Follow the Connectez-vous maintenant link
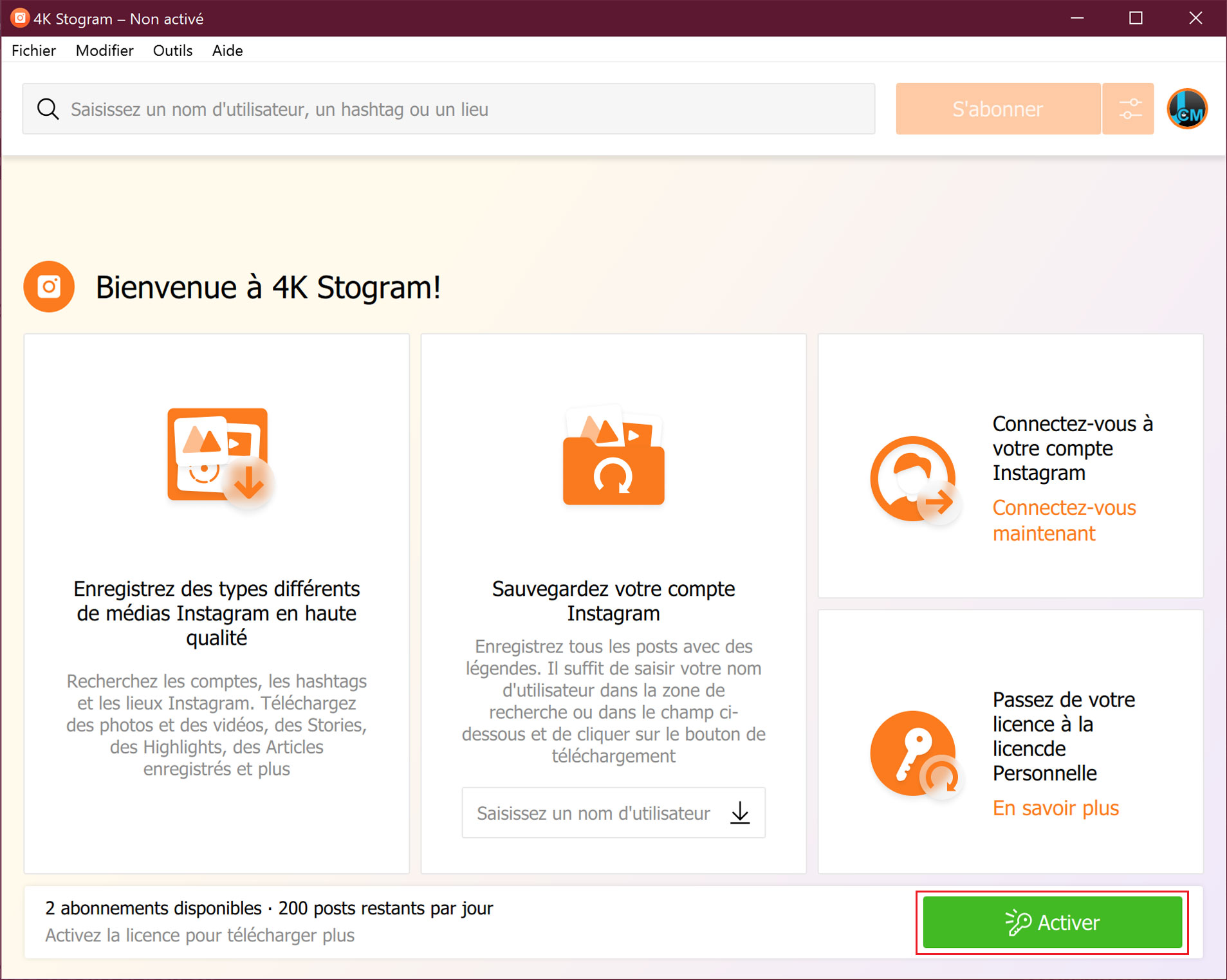Image resolution: width=1227 pixels, height=980 pixels. pos(1064,521)
